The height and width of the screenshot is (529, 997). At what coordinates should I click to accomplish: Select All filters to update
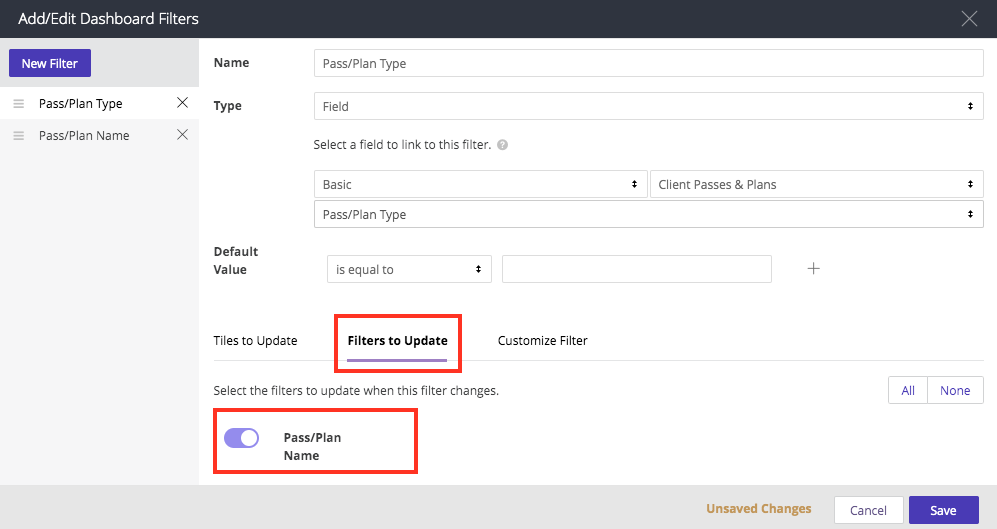[x=908, y=390]
